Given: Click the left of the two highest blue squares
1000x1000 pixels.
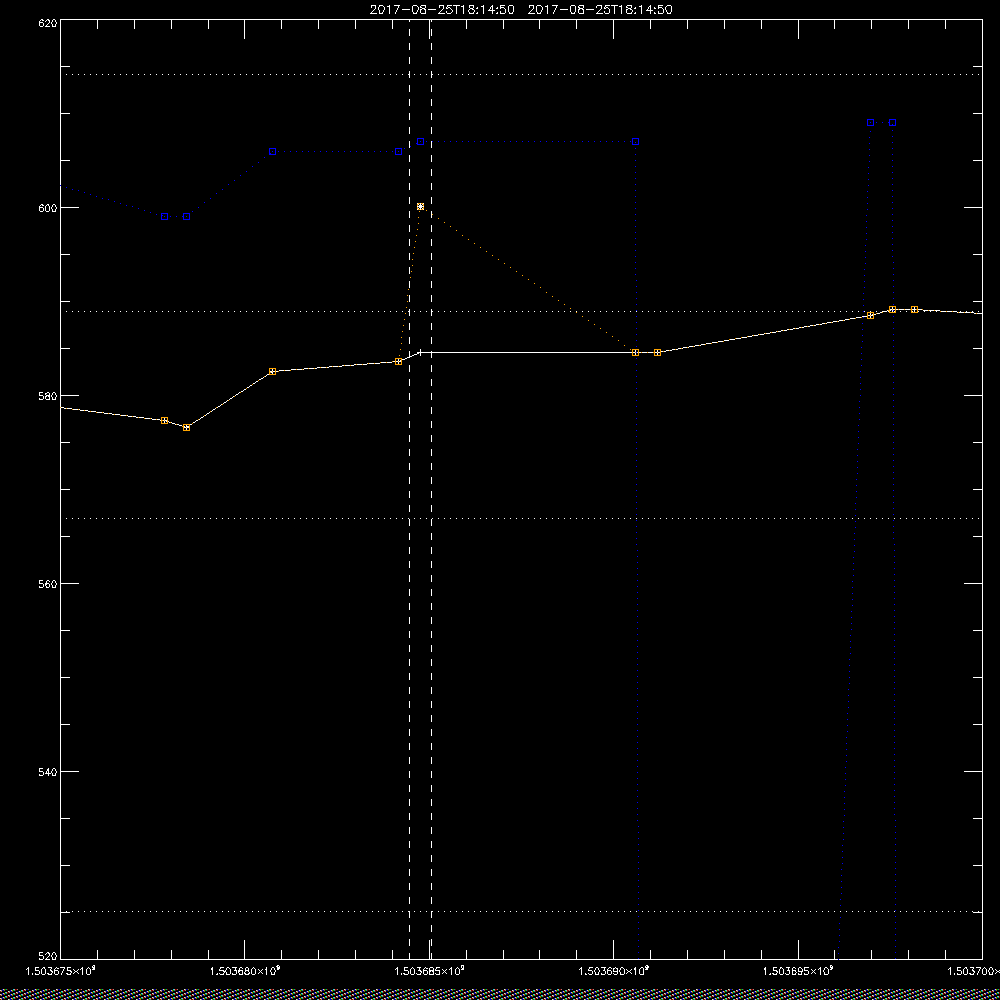Looking at the screenshot, I should pos(871,122).
